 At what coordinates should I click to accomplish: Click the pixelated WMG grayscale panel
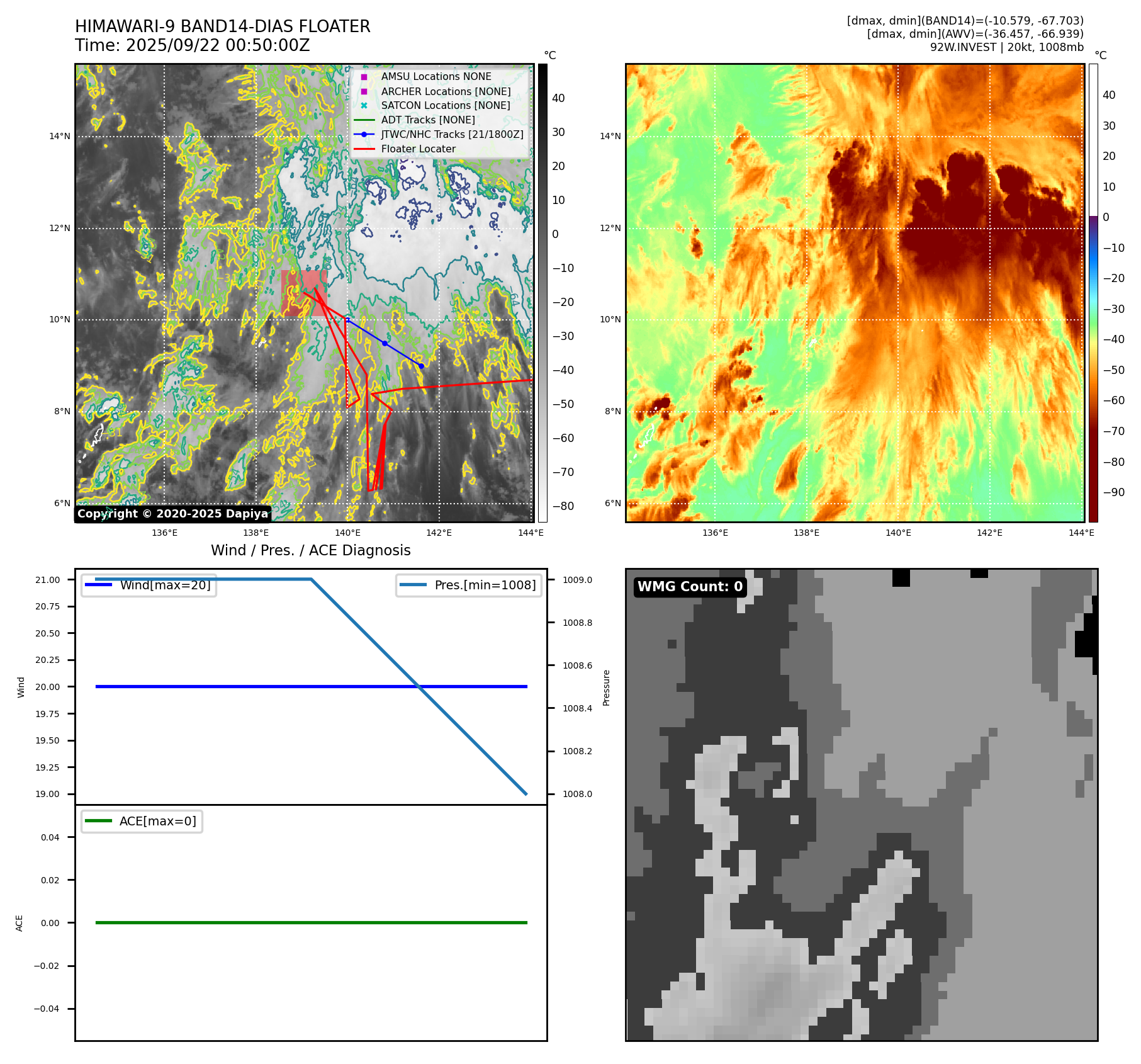click(862, 805)
